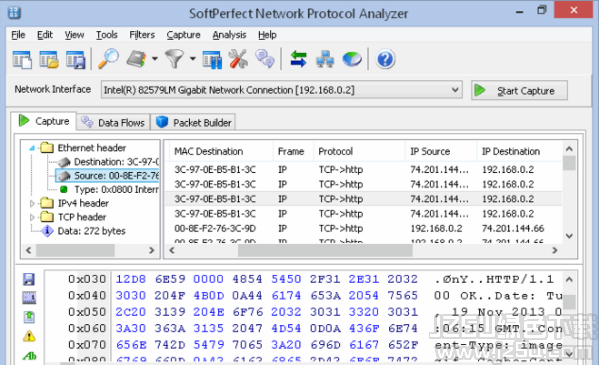Click the Start Capture button
599x365 pixels.
pos(519,91)
